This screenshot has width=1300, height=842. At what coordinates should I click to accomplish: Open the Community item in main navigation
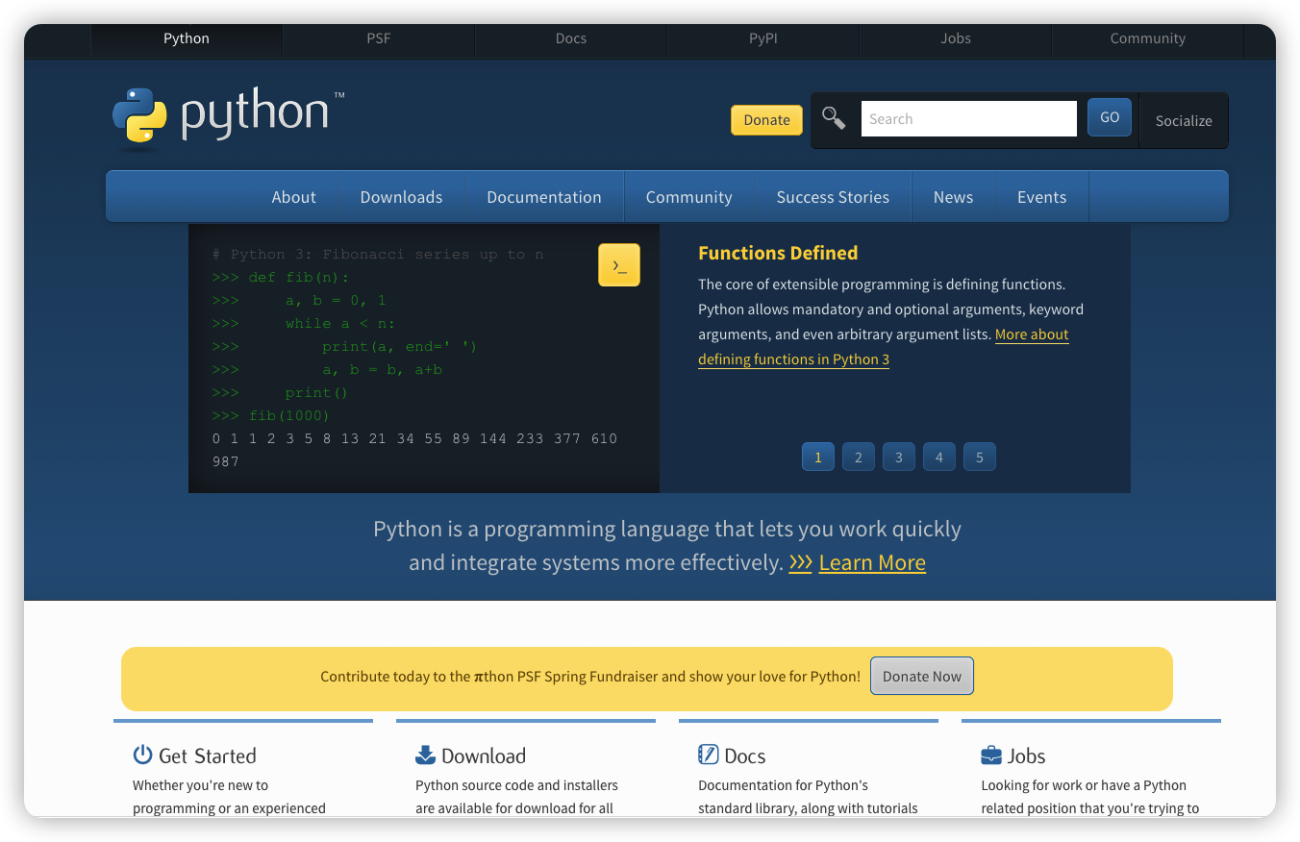(x=689, y=197)
